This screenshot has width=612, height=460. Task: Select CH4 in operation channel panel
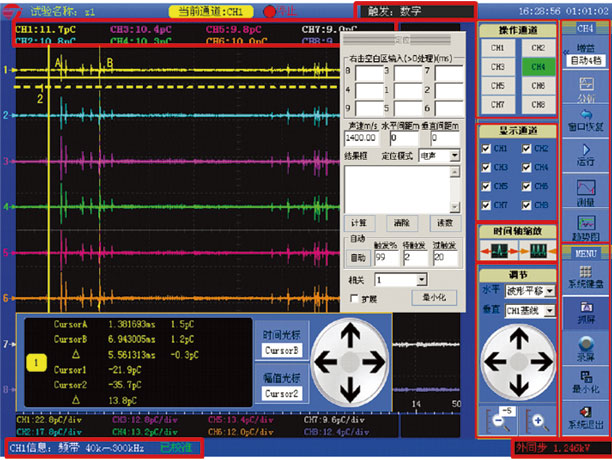[538, 68]
